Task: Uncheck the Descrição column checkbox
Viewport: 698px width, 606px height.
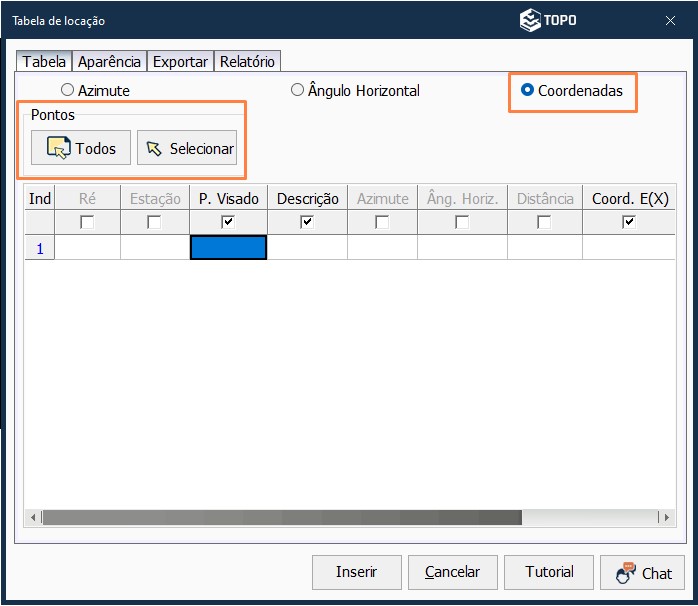Action: tap(307, 222)
